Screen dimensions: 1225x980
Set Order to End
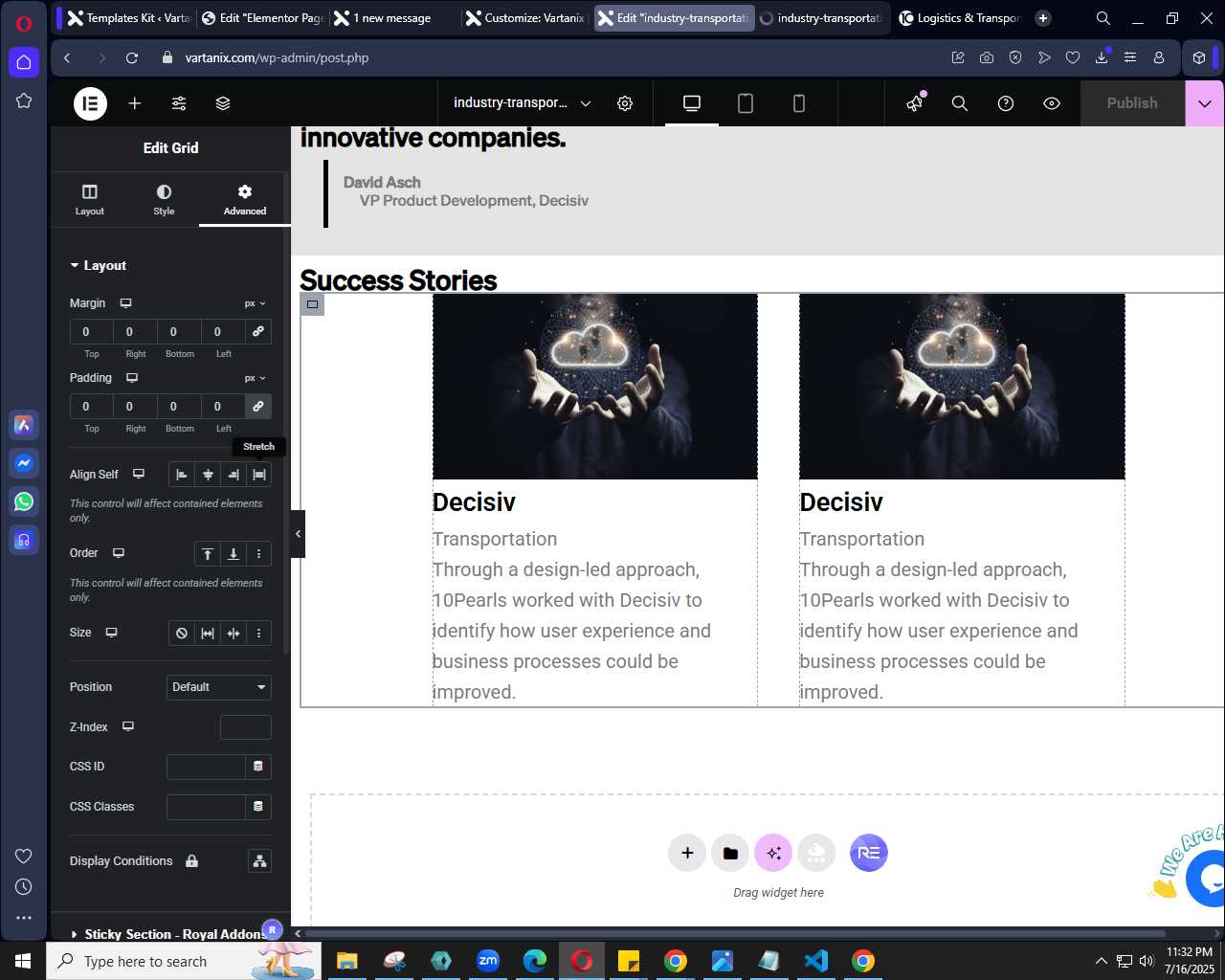click(x=234, y=554)
